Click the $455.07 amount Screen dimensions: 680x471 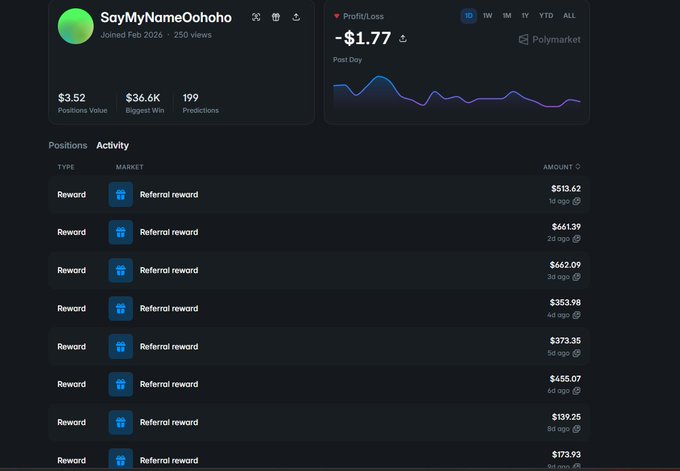tap(565, 379)
